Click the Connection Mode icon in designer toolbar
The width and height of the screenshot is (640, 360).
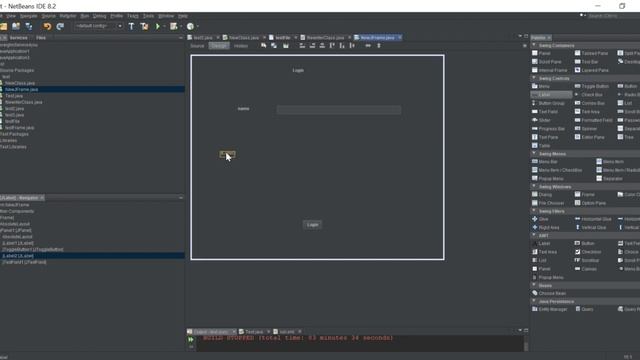click(274, 46)
